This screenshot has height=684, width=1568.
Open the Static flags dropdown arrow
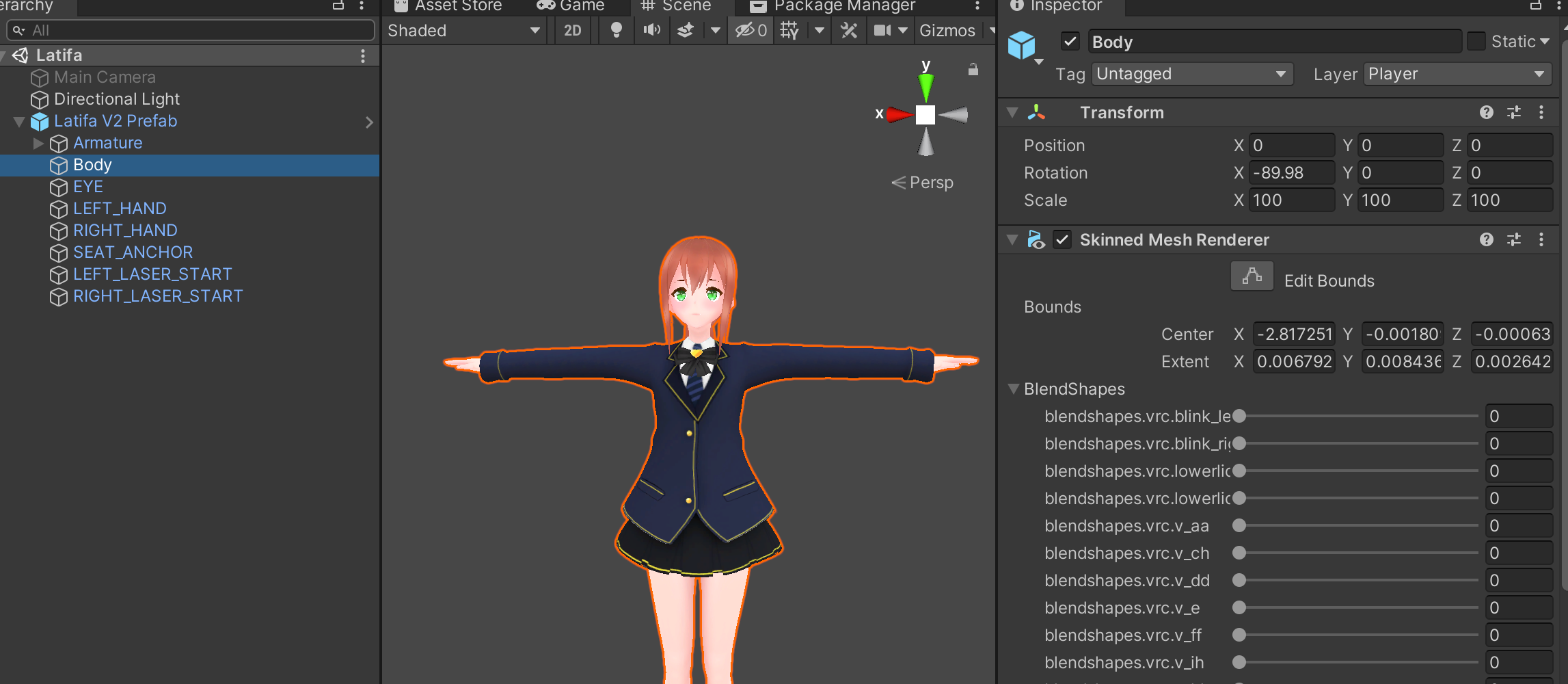(x=1545, y=42)
